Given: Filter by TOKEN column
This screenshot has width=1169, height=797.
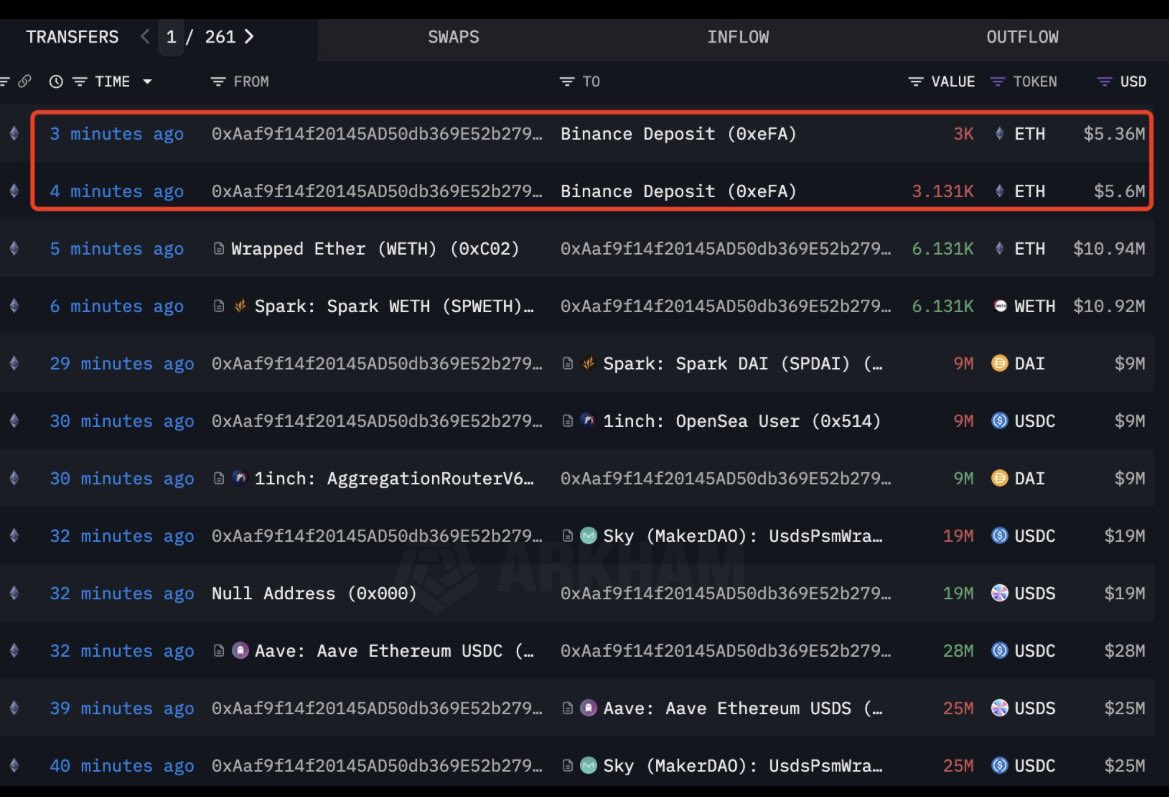Looking at the screenshot, I should click(x=998, y=82).
